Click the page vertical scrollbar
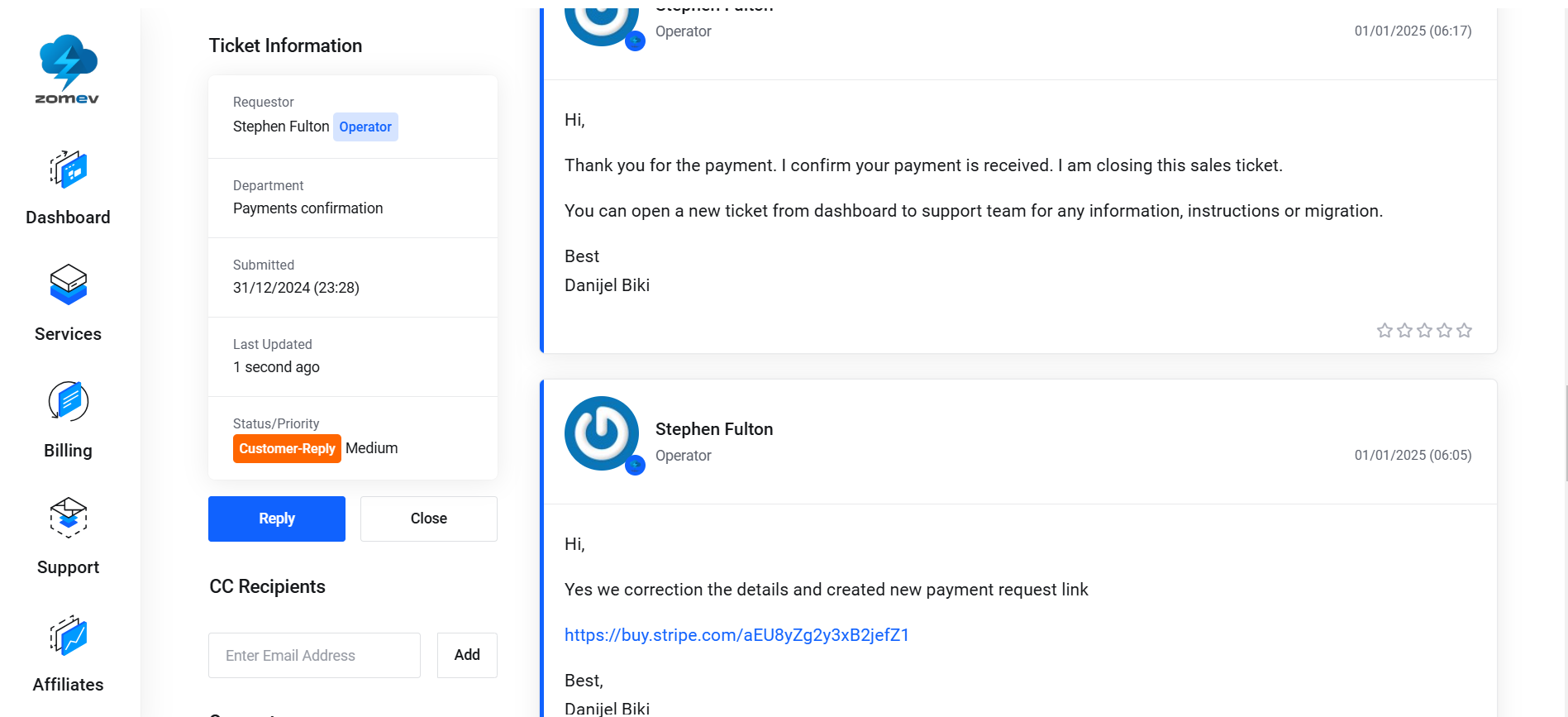1568x717 pixels. tap(1566, 433)
